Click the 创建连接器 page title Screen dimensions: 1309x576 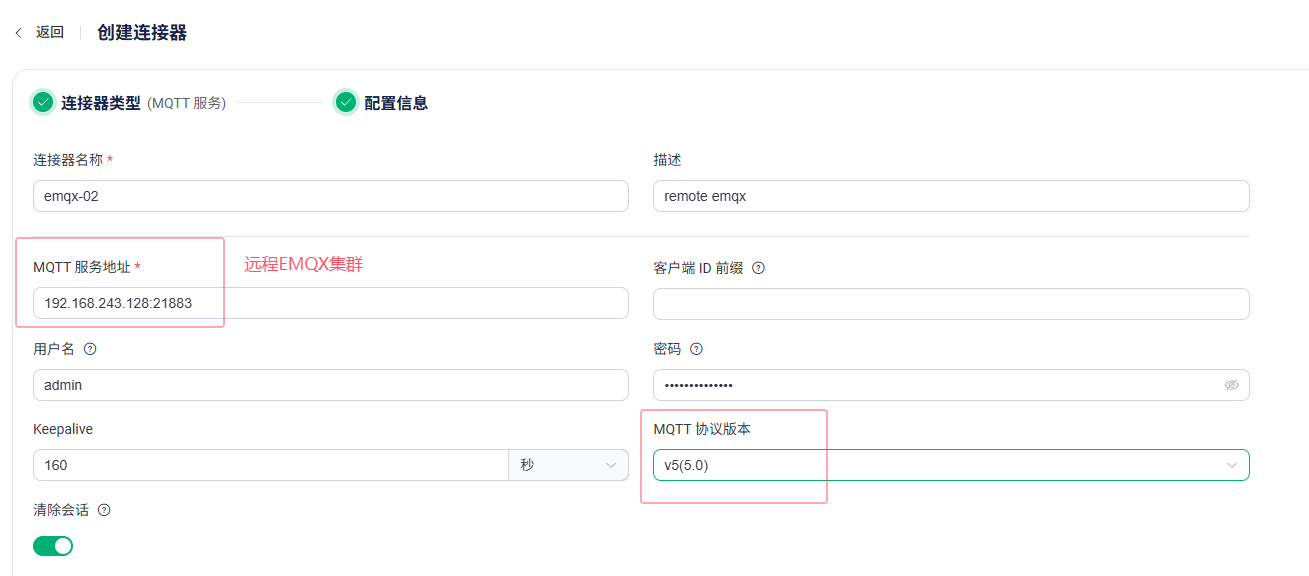142,33
